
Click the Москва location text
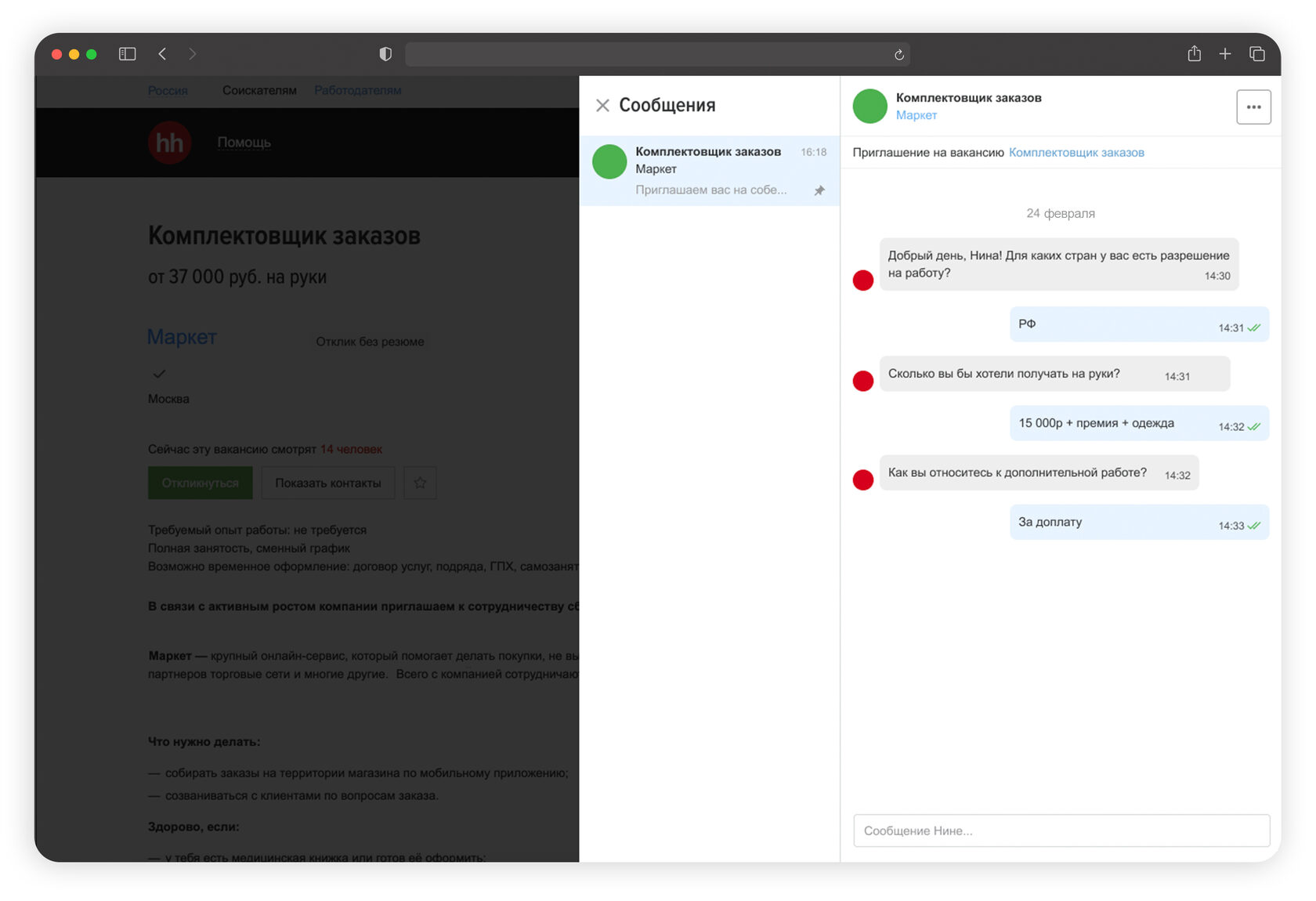point(168,399)
